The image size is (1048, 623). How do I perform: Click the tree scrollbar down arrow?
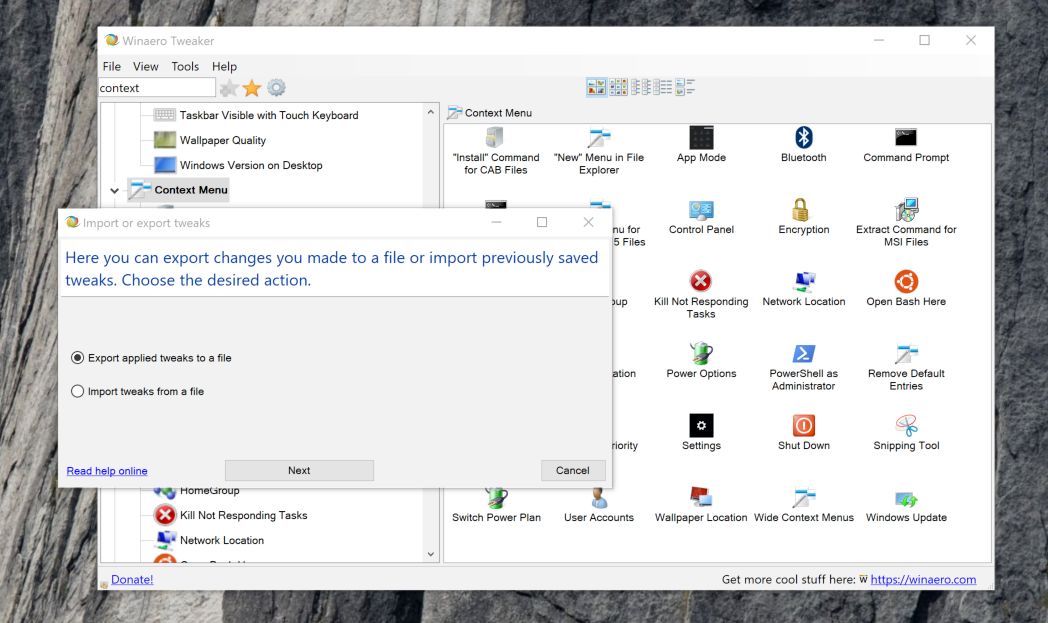430,554
